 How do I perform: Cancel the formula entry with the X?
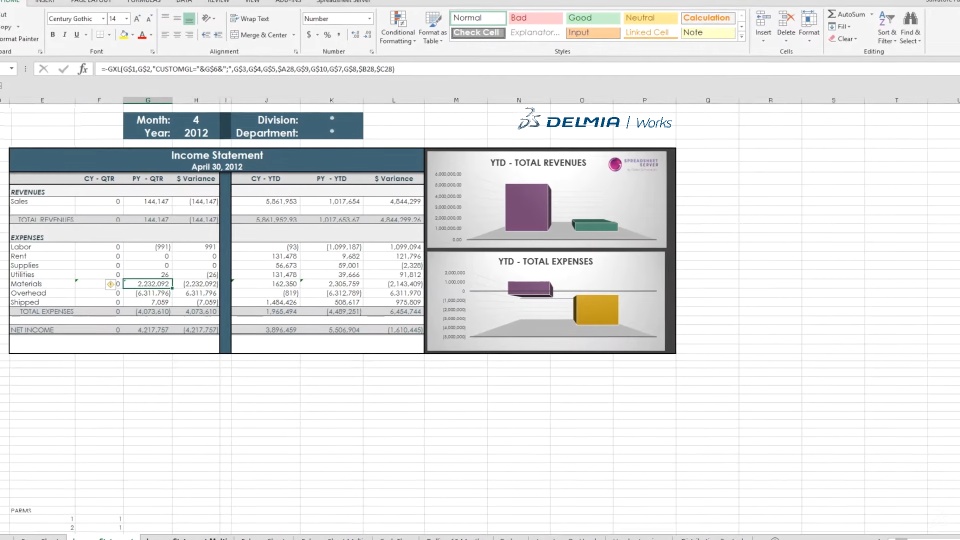pos(43,69)
